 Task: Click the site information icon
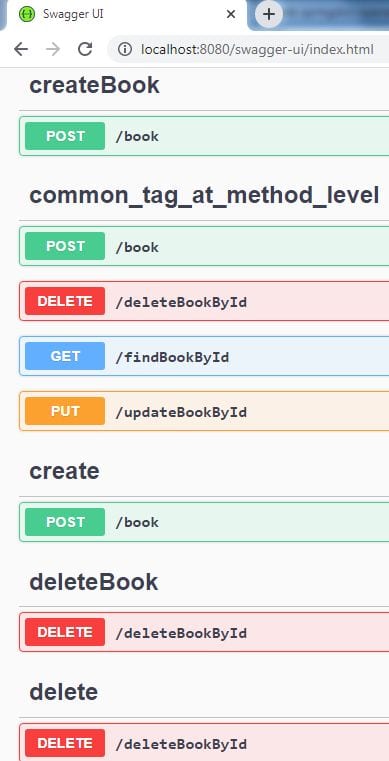click(x=125, y=49)
